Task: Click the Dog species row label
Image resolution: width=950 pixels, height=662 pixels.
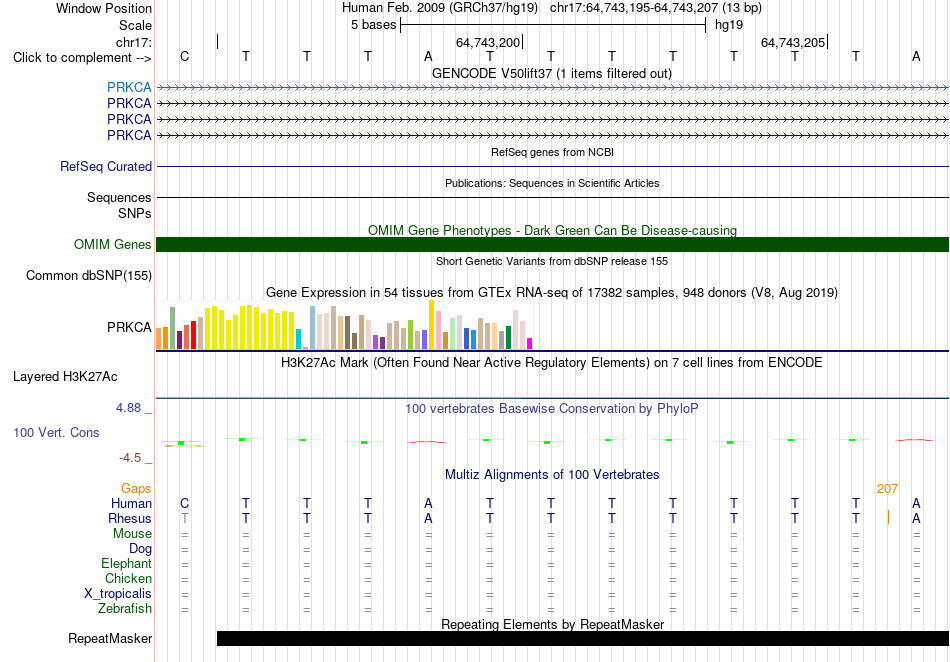Action: (x=140, y=549)
